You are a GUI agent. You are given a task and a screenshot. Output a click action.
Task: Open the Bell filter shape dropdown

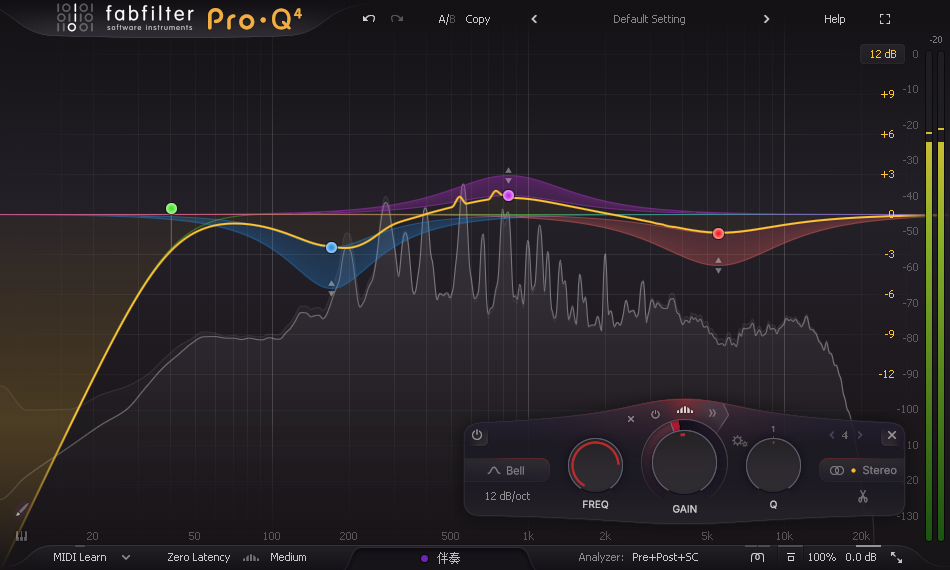[506, 470]
